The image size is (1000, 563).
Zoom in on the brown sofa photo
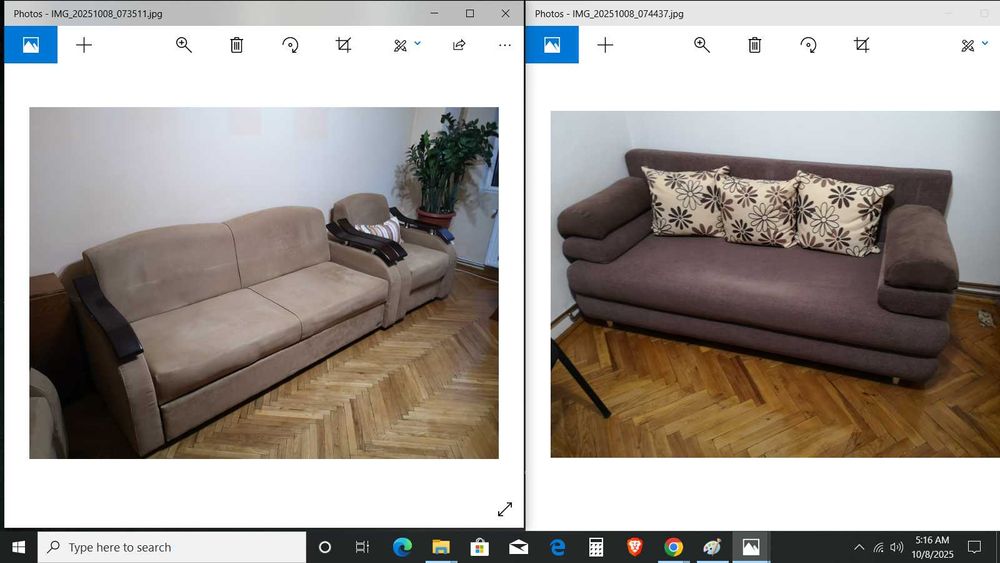coord(702,45)
